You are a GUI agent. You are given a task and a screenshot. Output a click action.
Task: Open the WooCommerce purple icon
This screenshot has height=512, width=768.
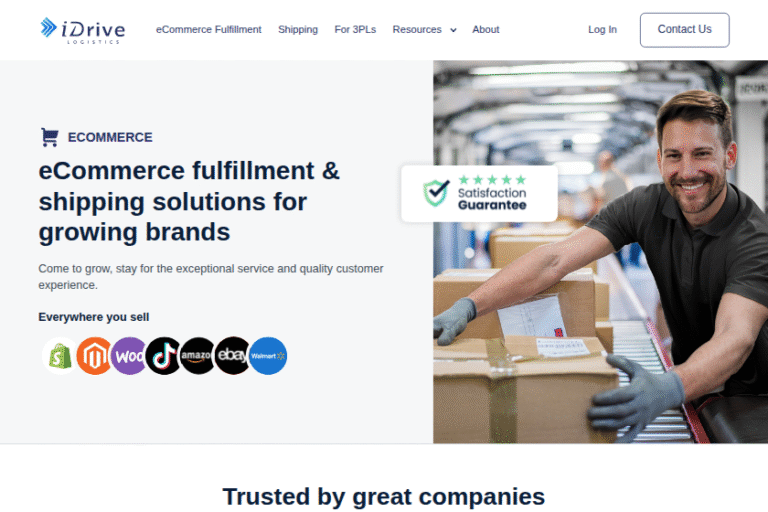(129, 356)
